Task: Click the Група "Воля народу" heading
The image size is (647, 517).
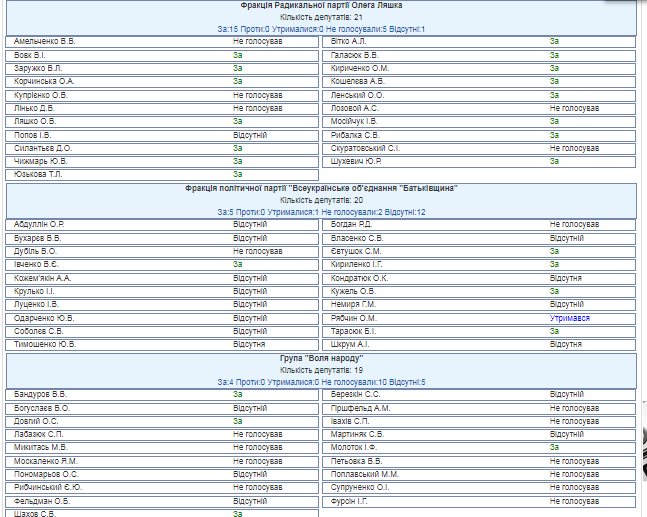Action: pos(321,359)
